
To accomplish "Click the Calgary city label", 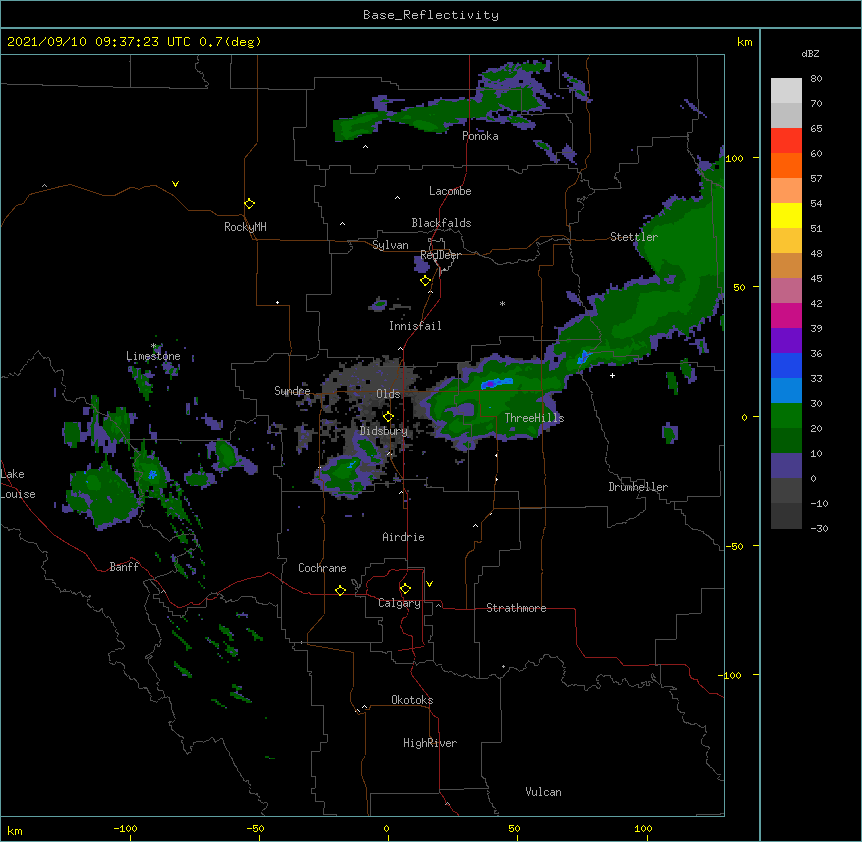I will pos(399,603).
